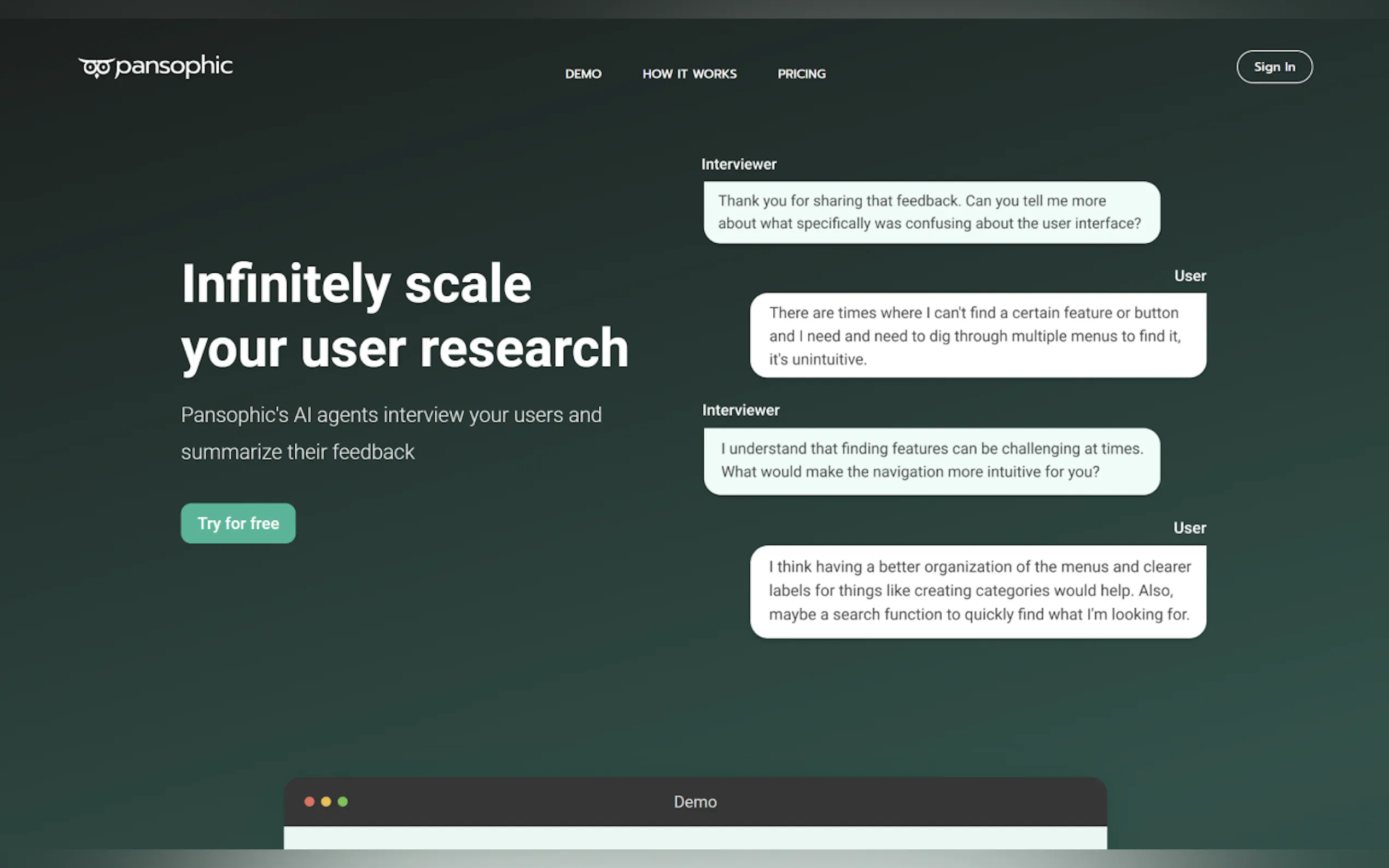Click the Demo window title bar

click(695, 801)
